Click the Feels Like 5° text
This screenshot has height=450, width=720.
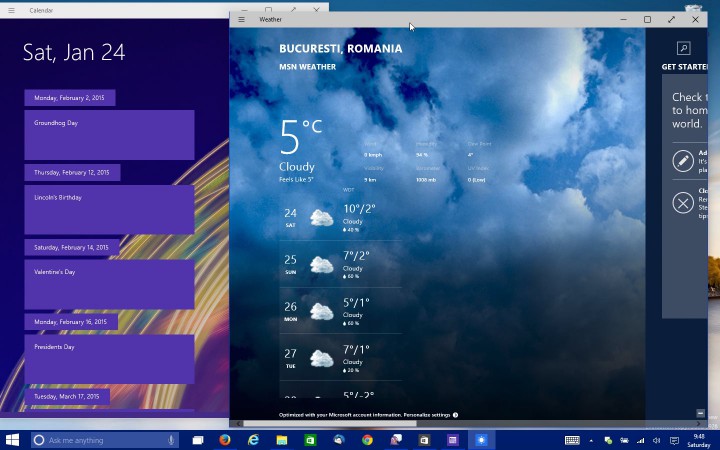[296, 180]
